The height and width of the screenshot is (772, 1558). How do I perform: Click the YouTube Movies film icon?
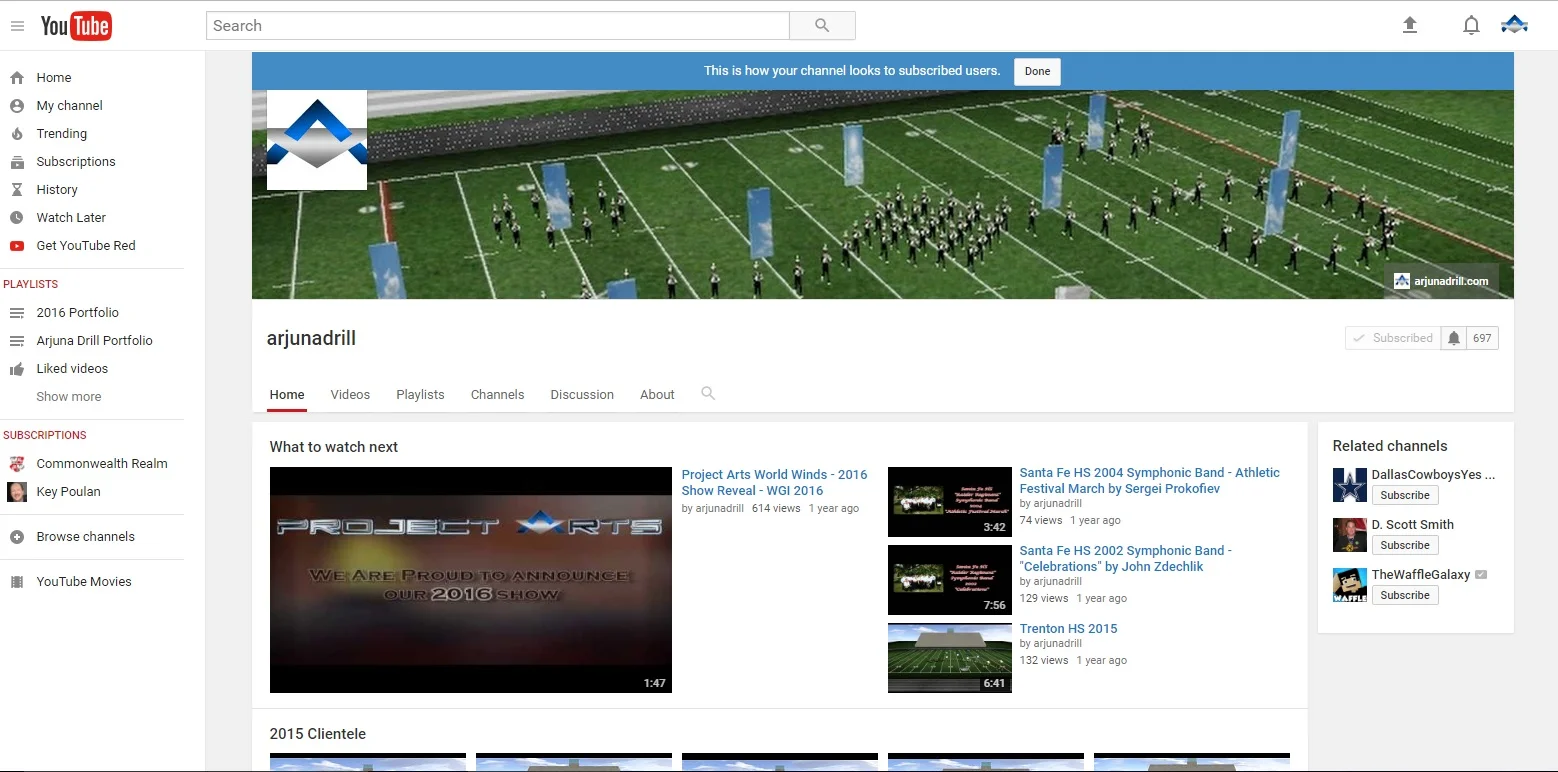click(x=17, y=581)
